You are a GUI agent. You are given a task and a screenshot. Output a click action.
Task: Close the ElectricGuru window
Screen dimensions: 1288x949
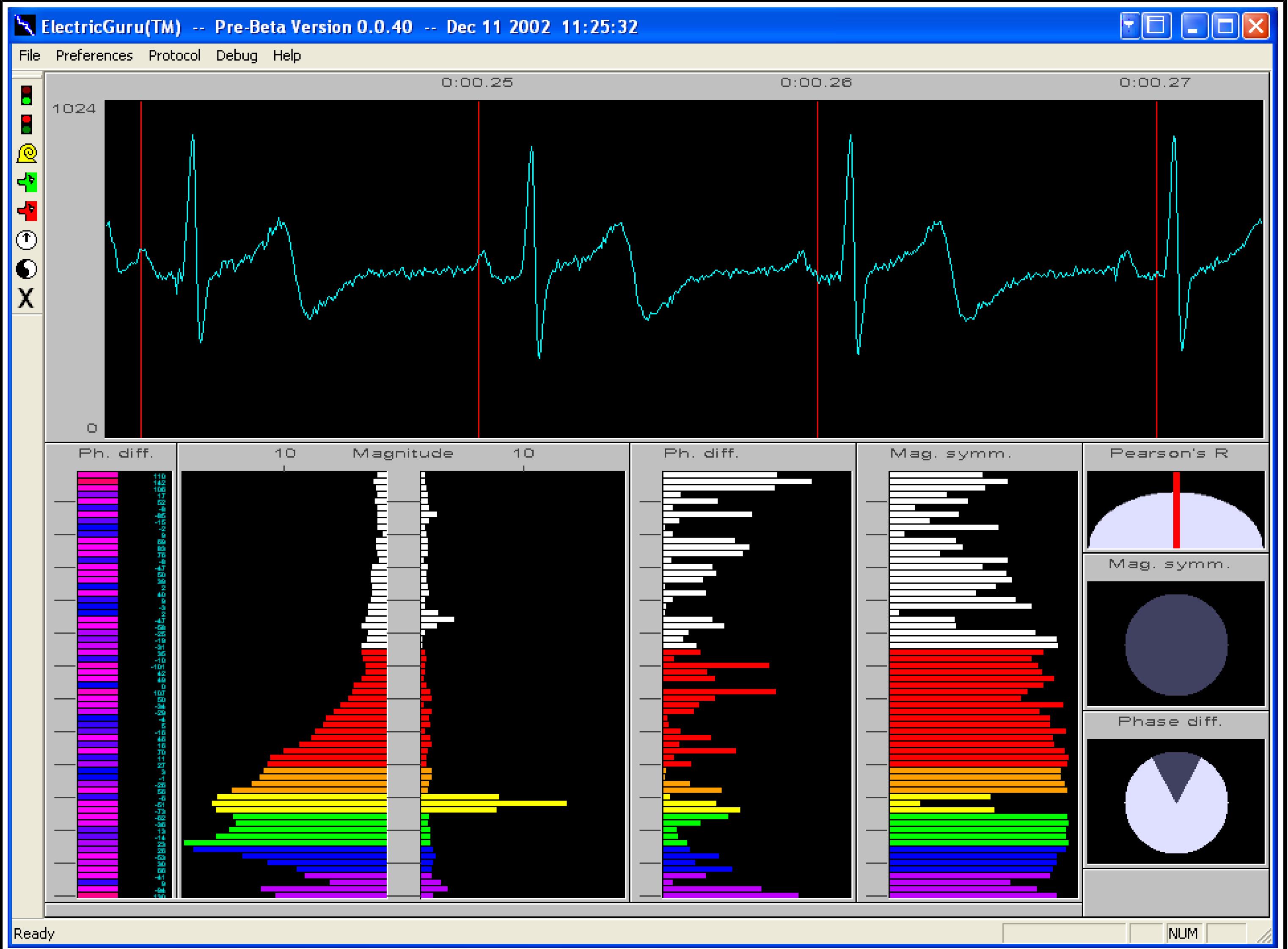coord(1256,26)
